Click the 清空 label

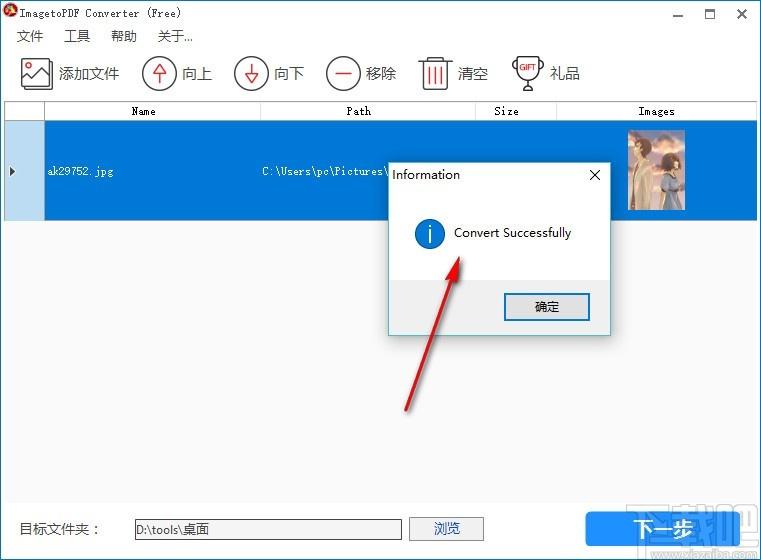tap(473, 74)
